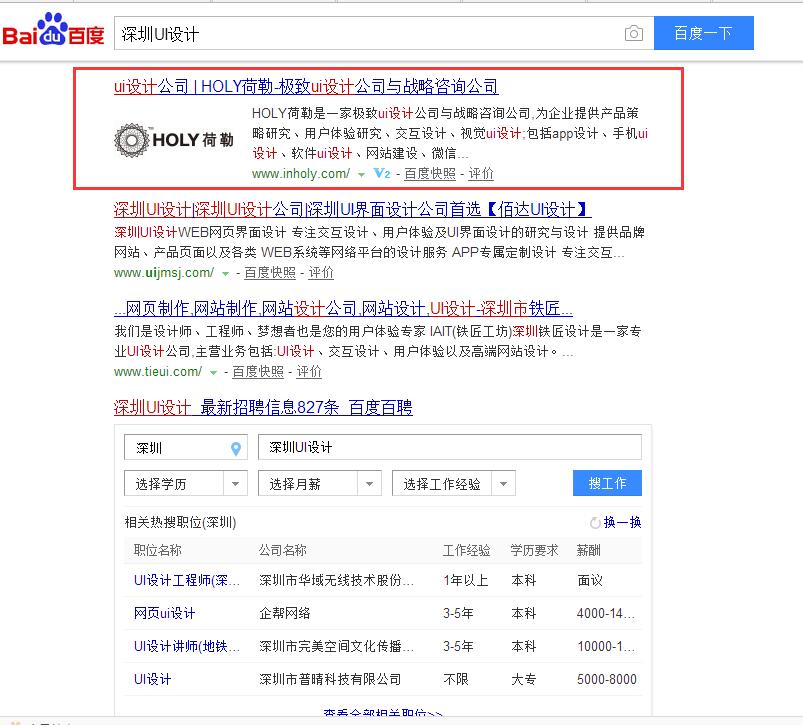Click the location pin in 深圳 field

(x=236, y=449)
